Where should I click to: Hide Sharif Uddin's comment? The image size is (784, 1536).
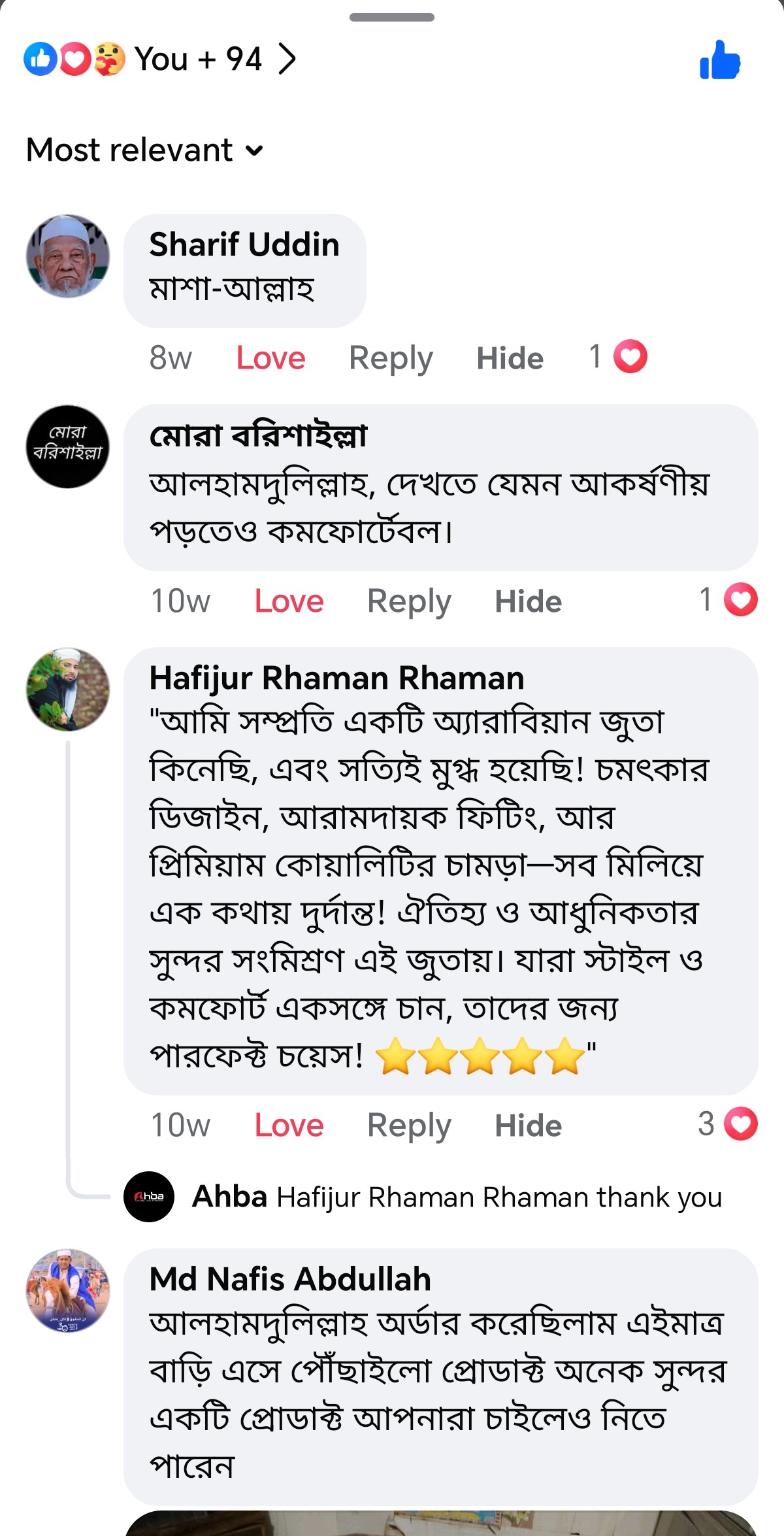(512, 357)
